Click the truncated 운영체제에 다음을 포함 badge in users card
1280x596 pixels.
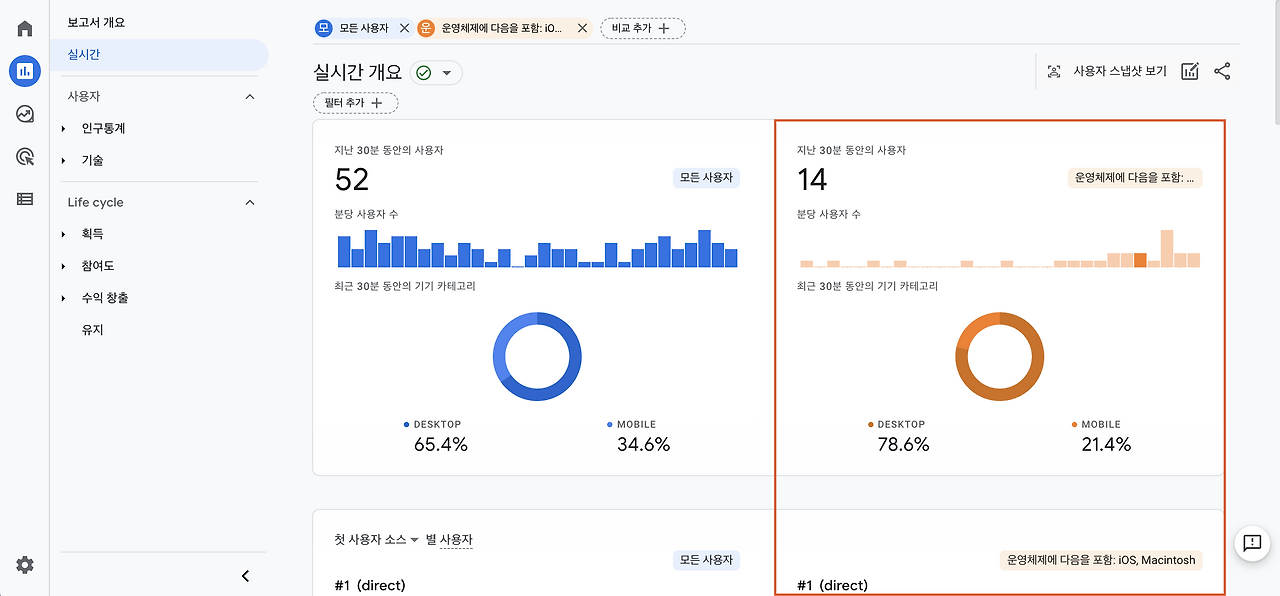coord(1135,178)
